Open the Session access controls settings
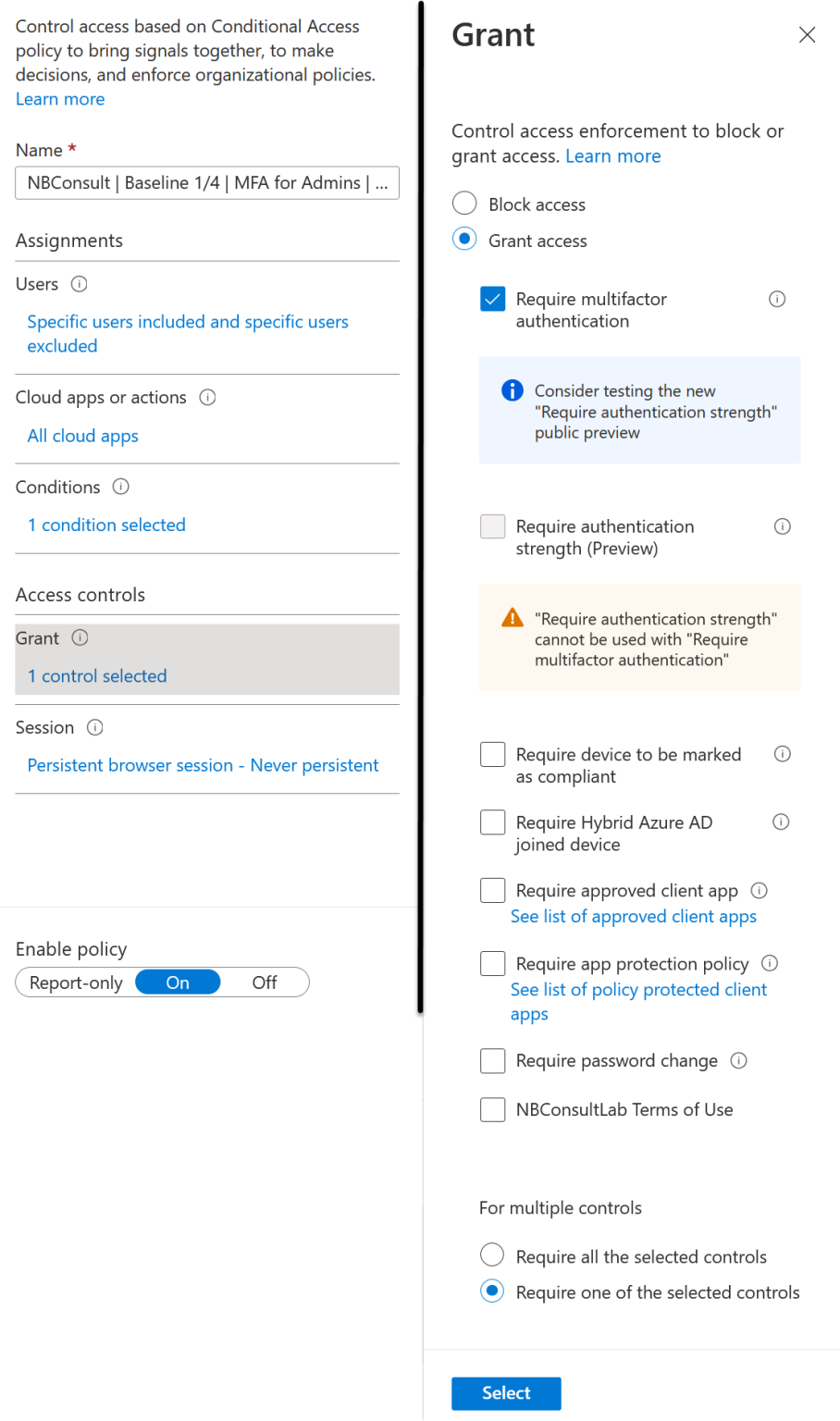This screenshot has width=840, height=1421. (x=203, y=765)
